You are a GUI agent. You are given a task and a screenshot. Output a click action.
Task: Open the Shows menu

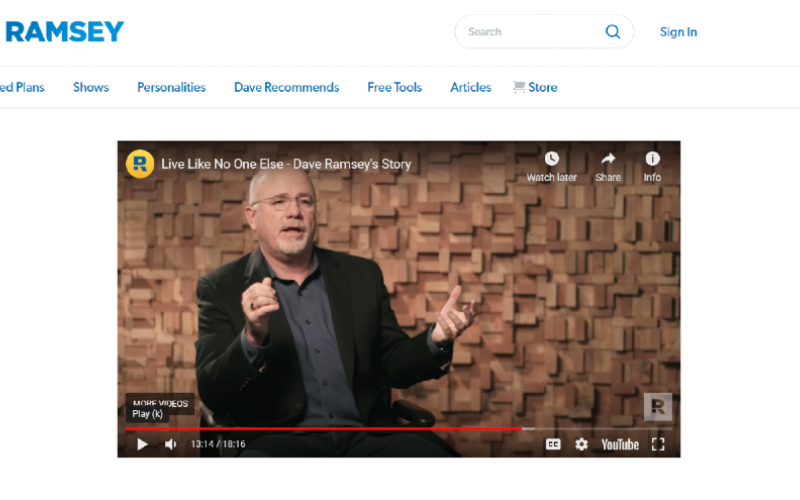tap(91, 87)
